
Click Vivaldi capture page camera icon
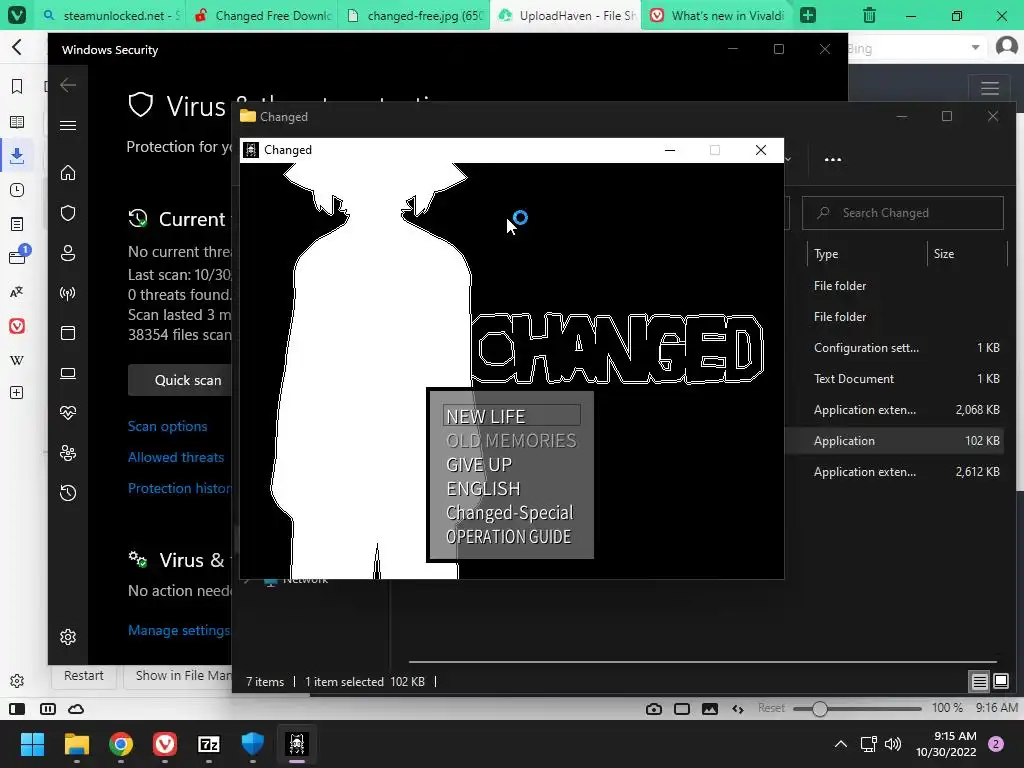point(654,709)
